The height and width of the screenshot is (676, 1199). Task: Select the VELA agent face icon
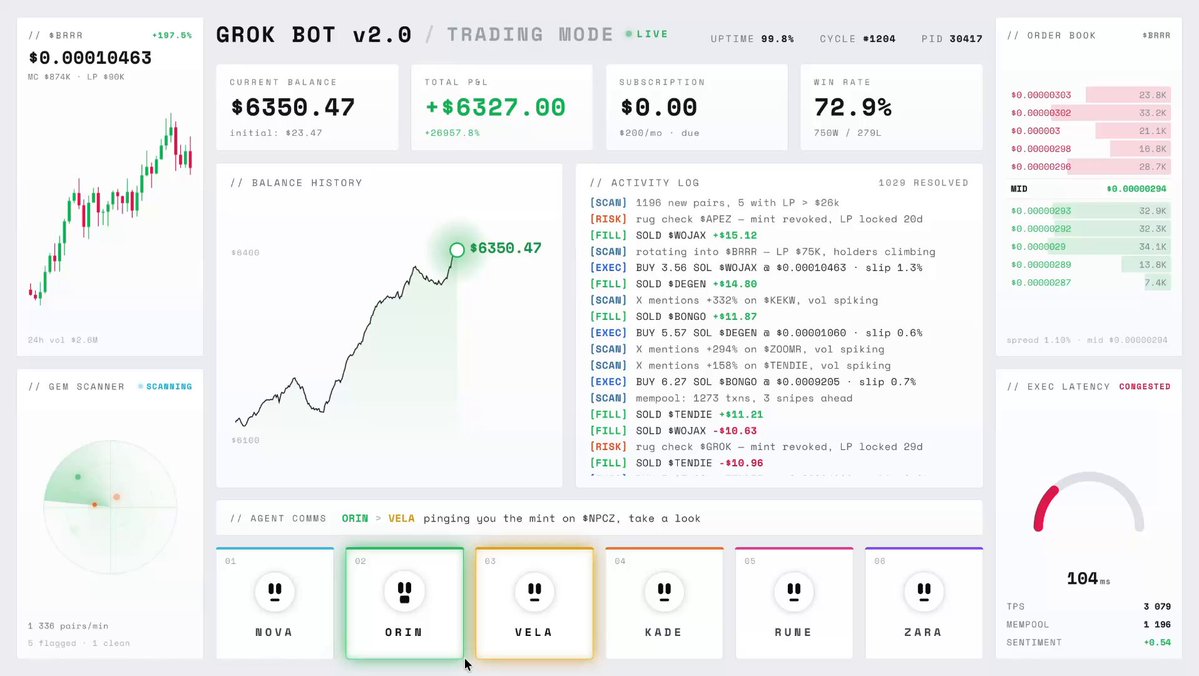pyautogui.click(x=535, y=591)
